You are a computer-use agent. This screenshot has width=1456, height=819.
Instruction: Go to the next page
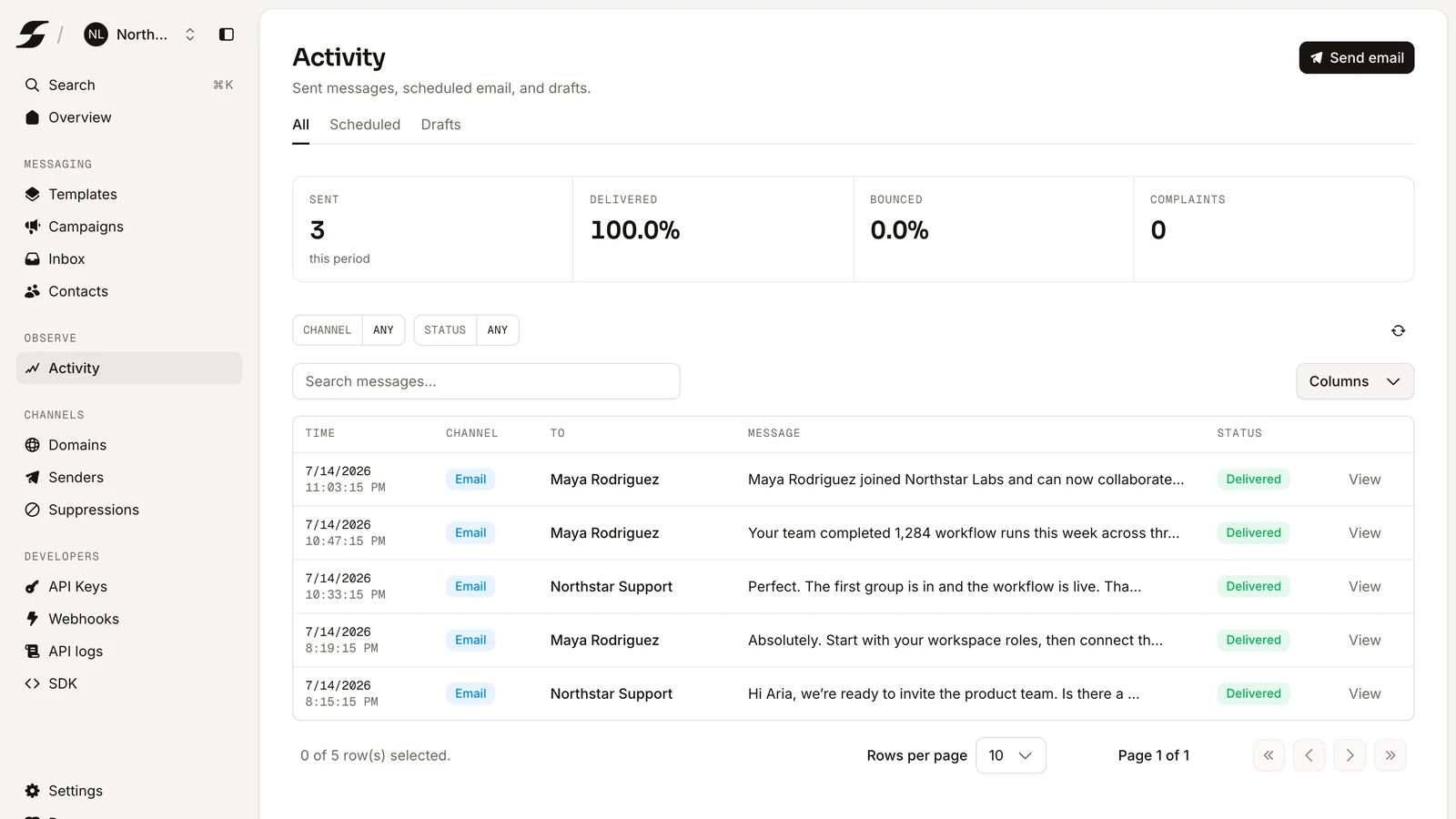pos(1350,755)
